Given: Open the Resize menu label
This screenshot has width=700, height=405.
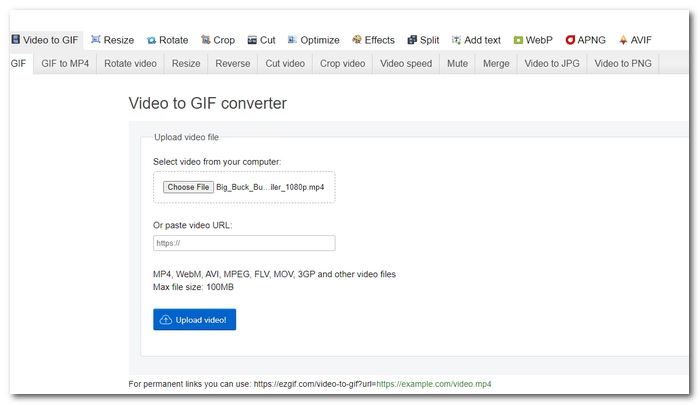Looking at the screenshot, I should (x=119, y=40).
